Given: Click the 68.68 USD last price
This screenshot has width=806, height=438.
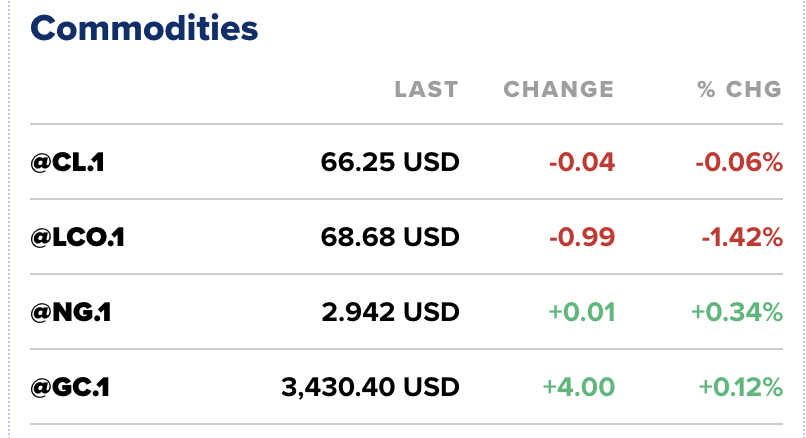Looking at the screenshot, I should (x=390, y=237).
